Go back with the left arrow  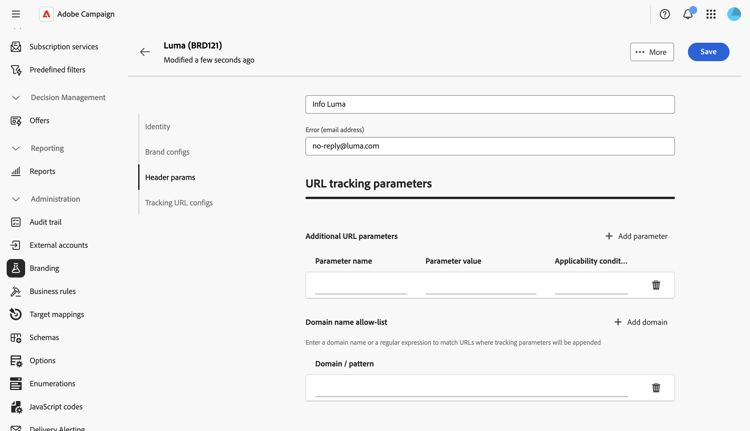tap(145, 52)
